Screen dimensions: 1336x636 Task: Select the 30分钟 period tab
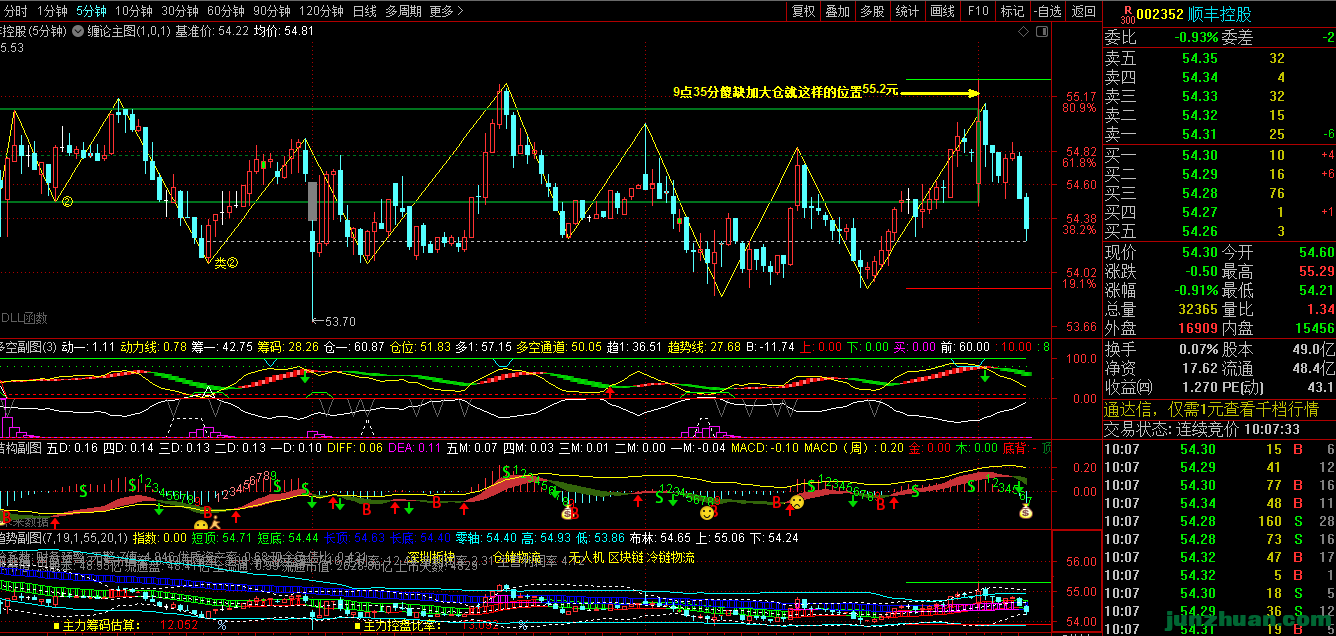click(x=180, y=11)
